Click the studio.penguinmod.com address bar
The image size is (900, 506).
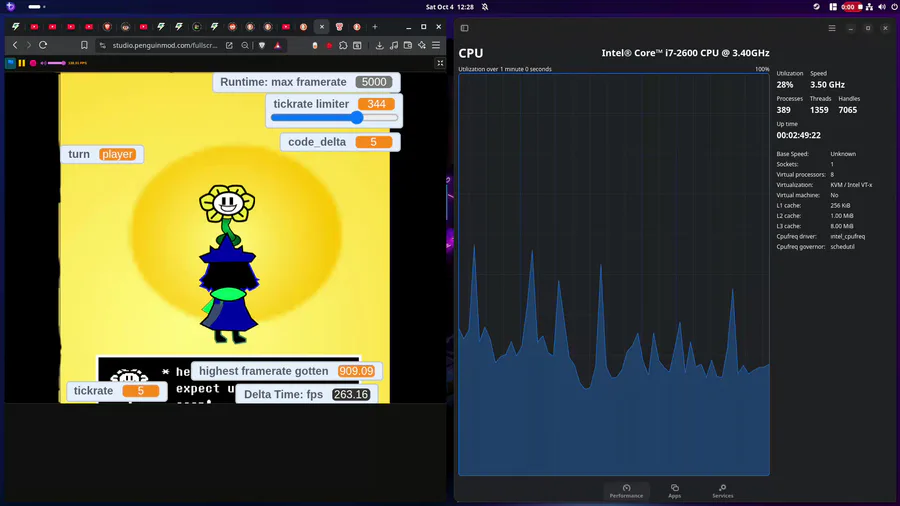click(165, 45)
